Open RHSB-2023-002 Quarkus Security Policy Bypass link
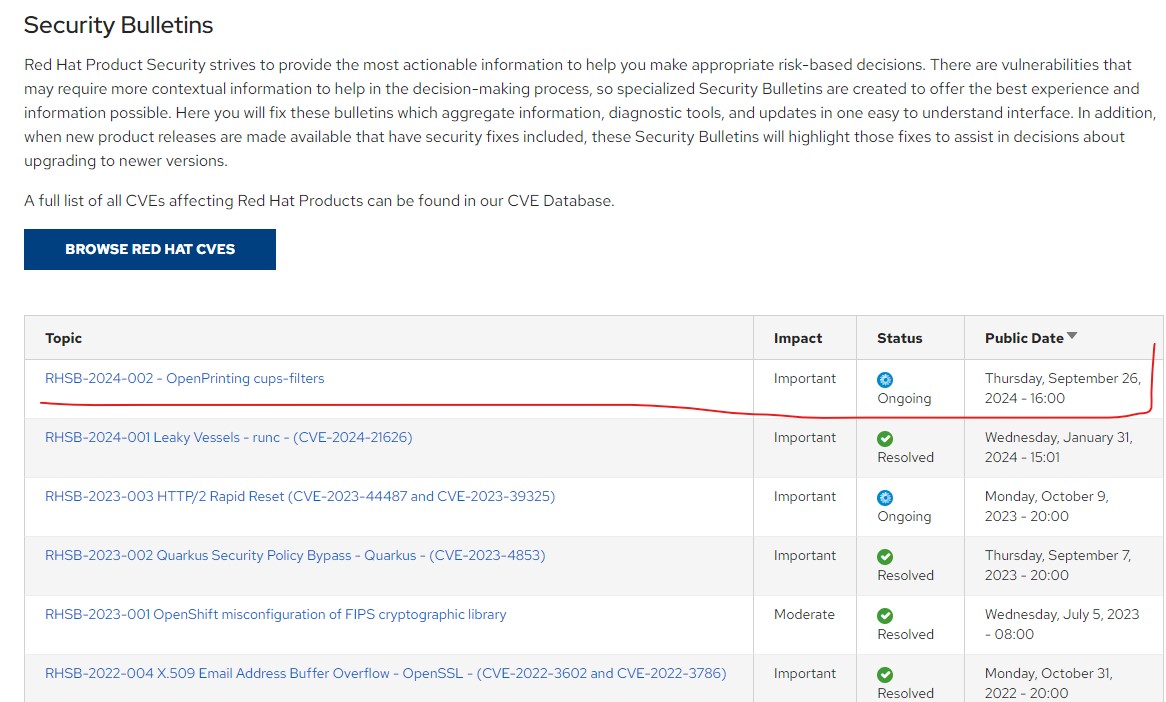Viewport: 1166px width, 702px height. [x=295, y=556]
